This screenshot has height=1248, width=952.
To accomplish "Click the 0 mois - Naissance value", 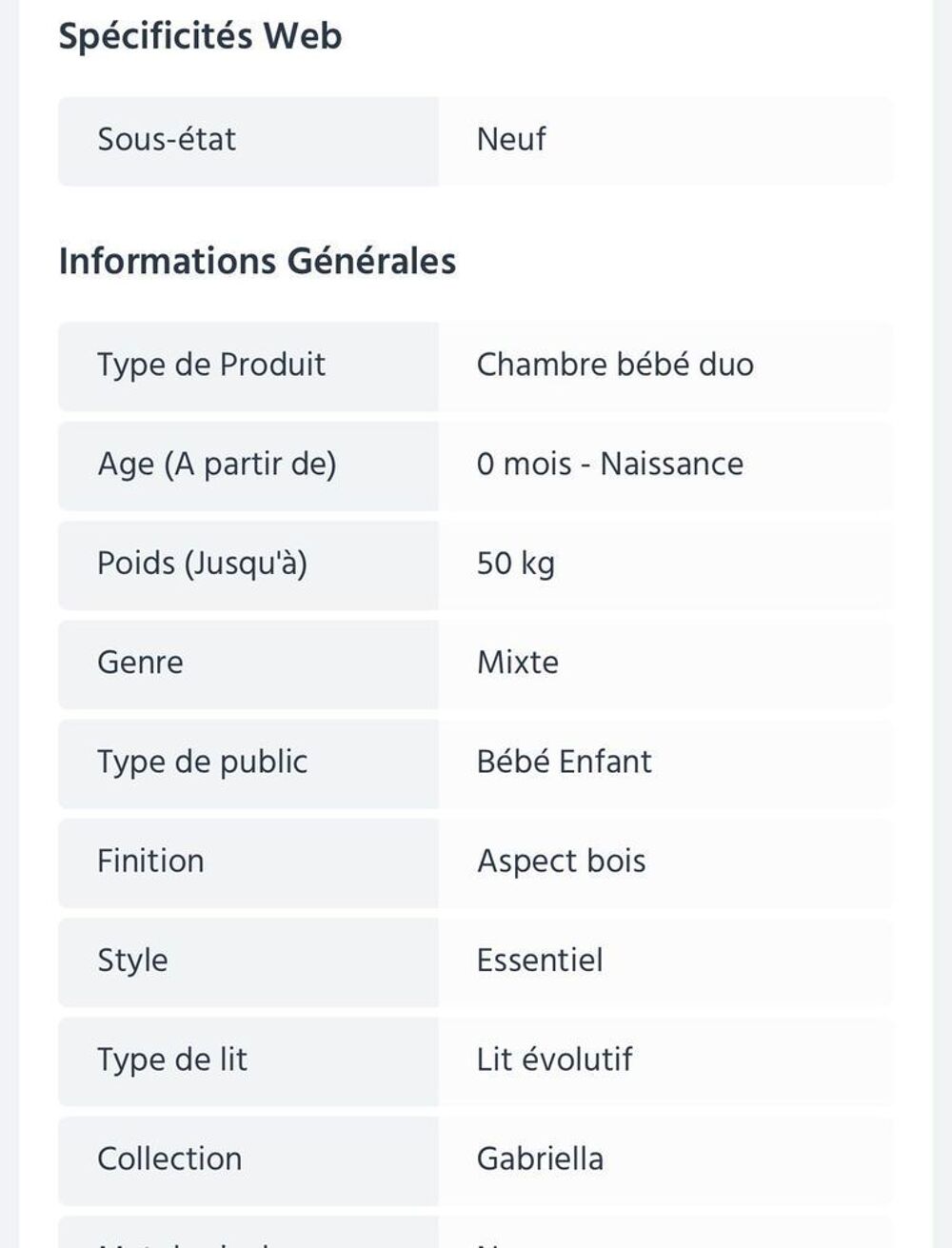I will tap(610, 464).
